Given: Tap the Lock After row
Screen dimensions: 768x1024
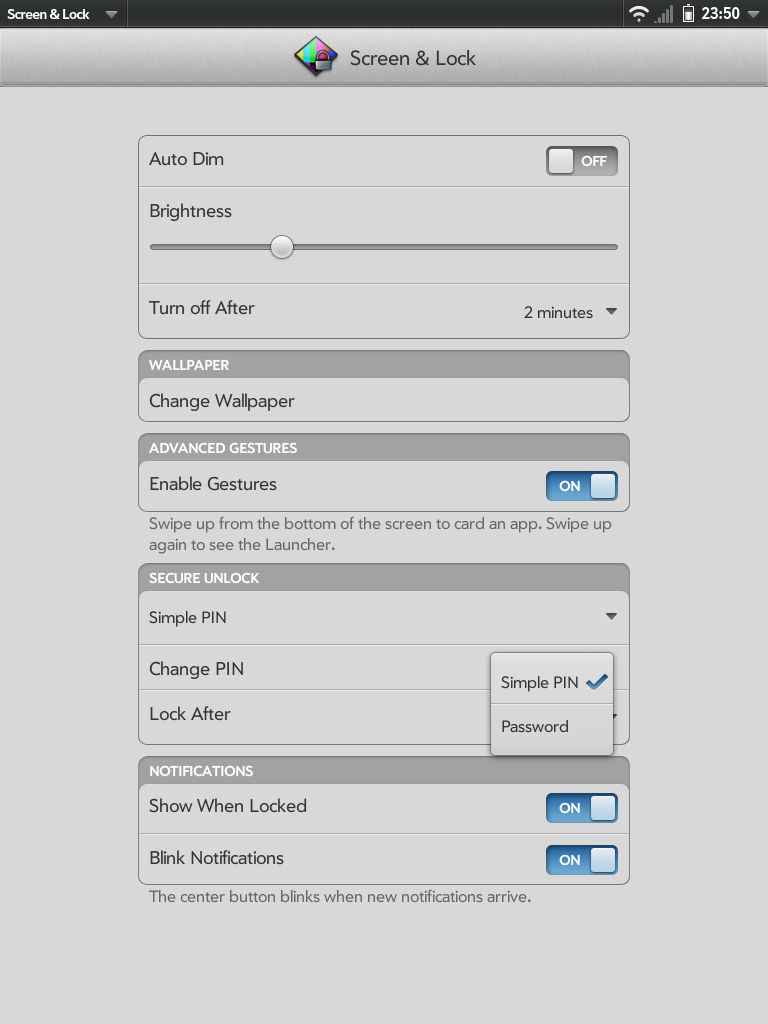Looking at the screenshot, I should point(300,714).
